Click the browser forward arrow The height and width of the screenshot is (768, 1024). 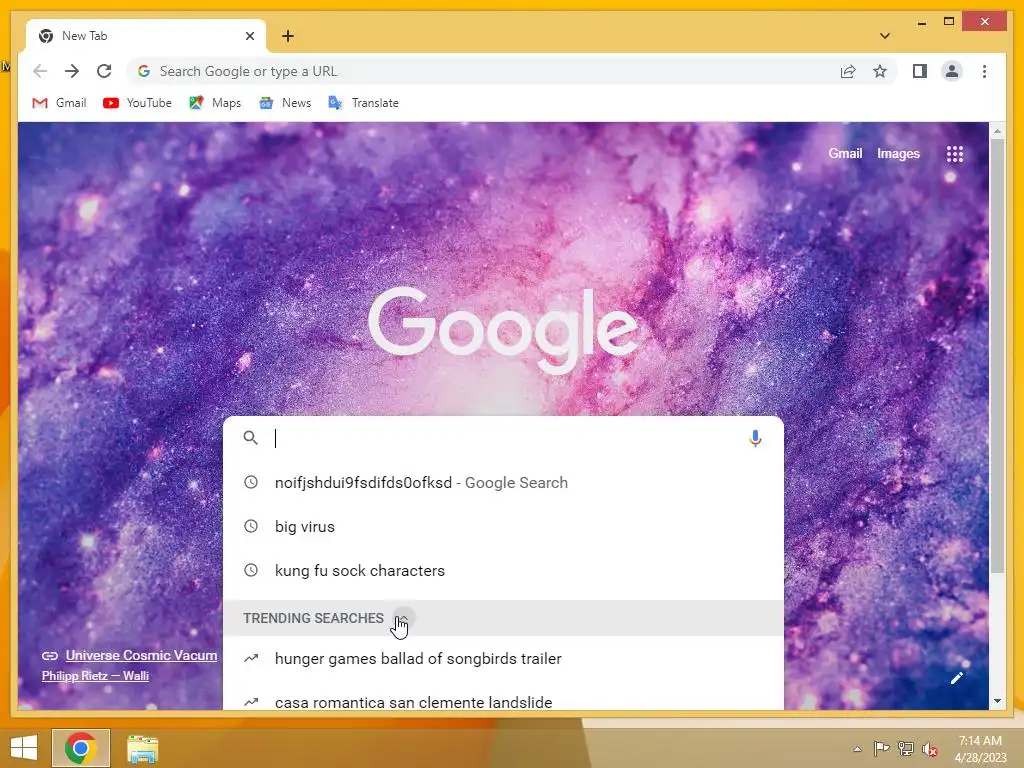tap(72, 71)
